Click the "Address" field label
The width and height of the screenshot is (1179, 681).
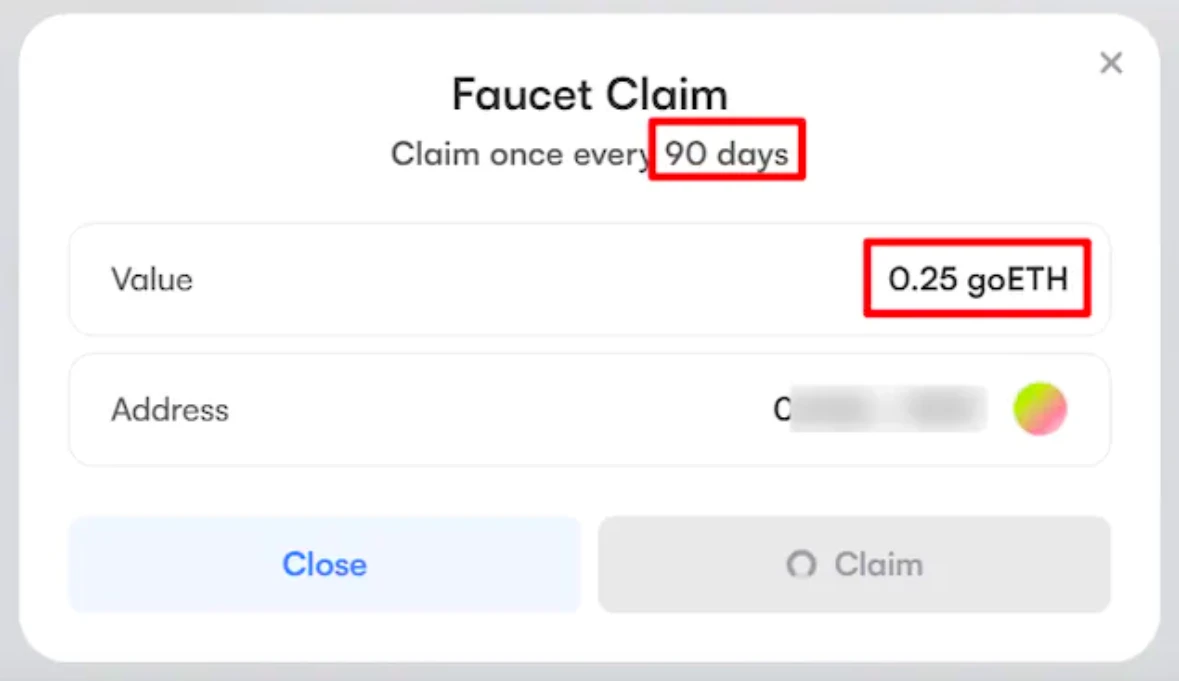pyautogui.click(x=170, y=409)
